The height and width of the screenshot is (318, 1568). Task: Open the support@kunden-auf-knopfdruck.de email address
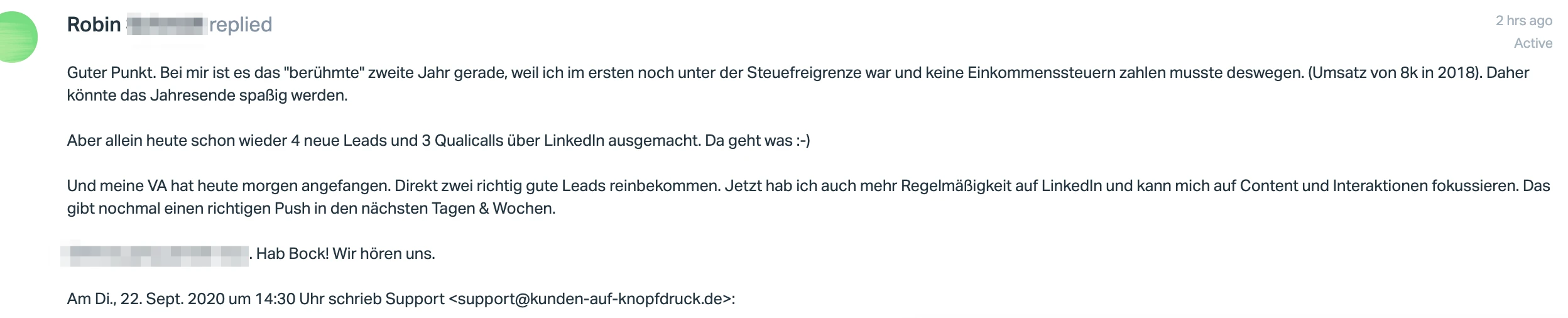click(590, 299)
